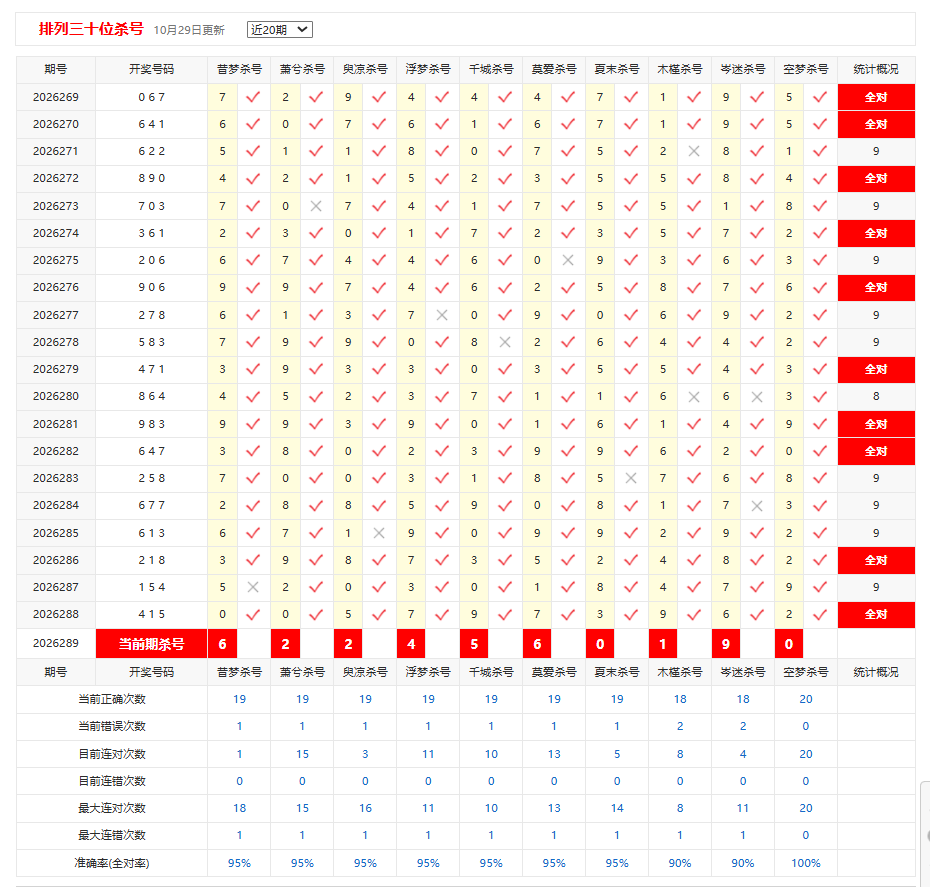Click the 当前正确次数 row label
Image resolution: width=930 pixels, height=887 pixels.
click(112, 700)
